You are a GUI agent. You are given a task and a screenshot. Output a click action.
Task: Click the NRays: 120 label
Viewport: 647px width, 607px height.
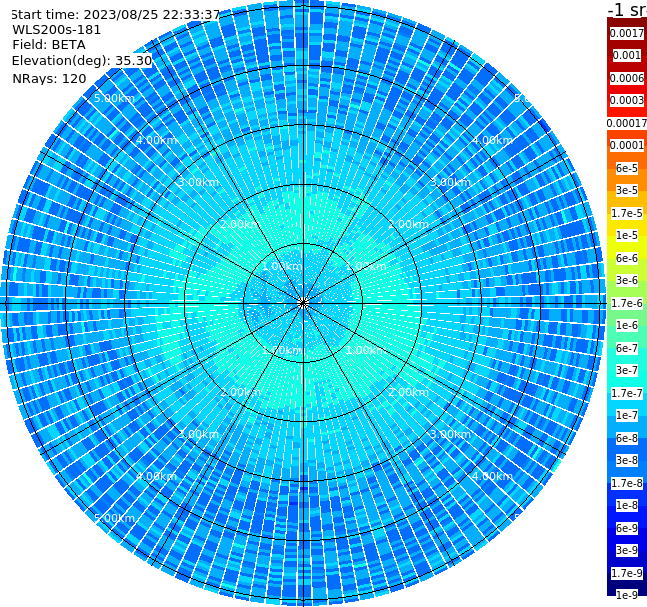[x=49, y=78]
